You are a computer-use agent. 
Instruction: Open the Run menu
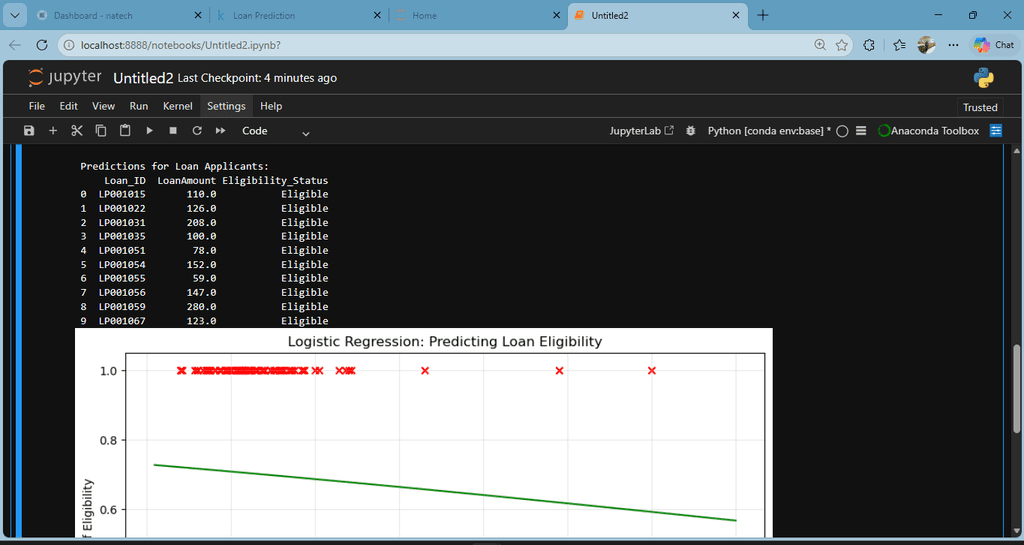pos(138,106)
